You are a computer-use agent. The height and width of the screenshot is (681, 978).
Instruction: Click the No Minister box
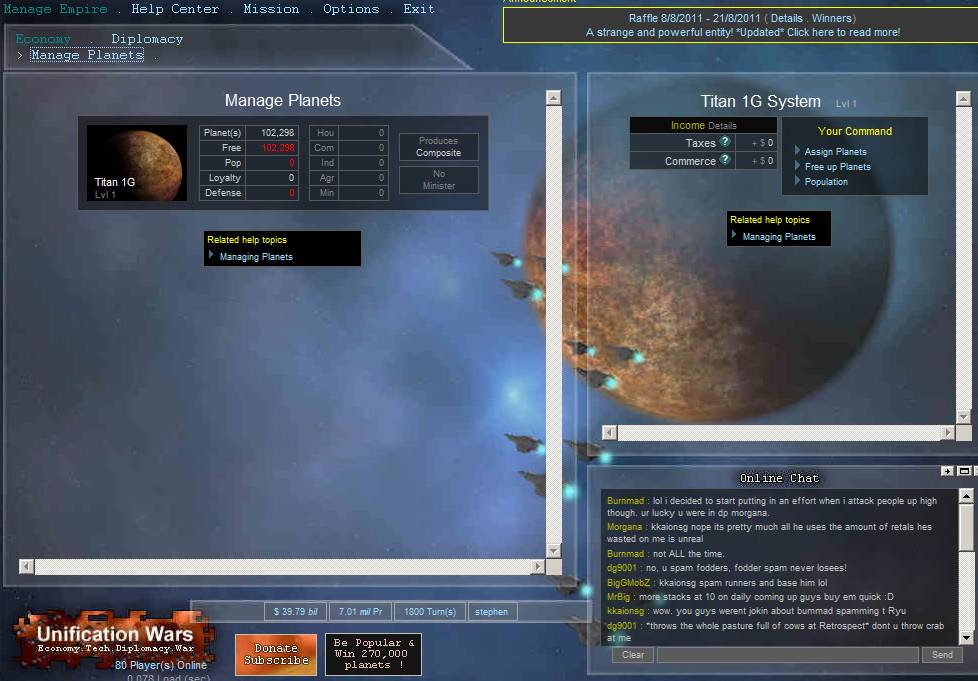[438, 180]
